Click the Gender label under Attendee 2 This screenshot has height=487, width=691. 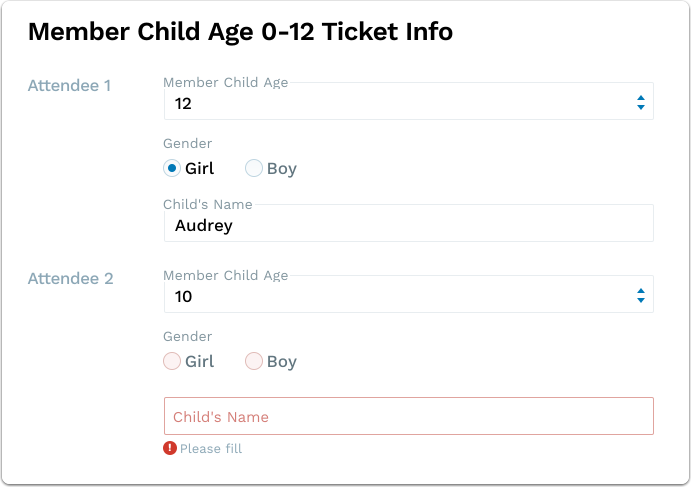point(187,337)
